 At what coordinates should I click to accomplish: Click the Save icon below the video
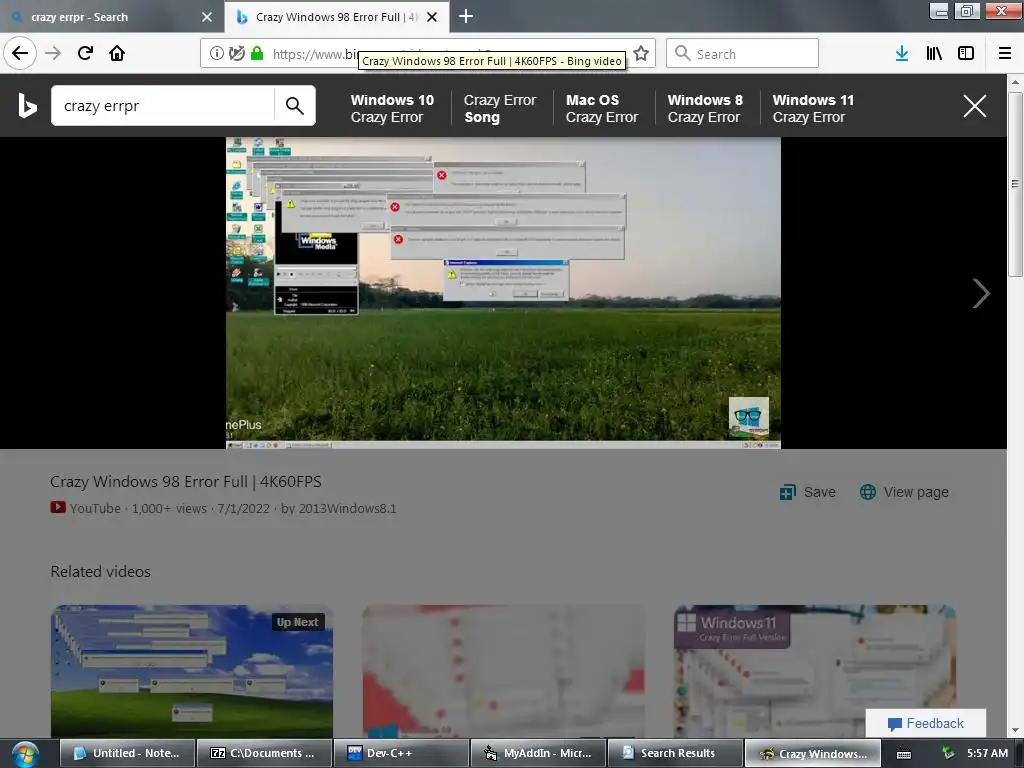[x=787, y=492]
